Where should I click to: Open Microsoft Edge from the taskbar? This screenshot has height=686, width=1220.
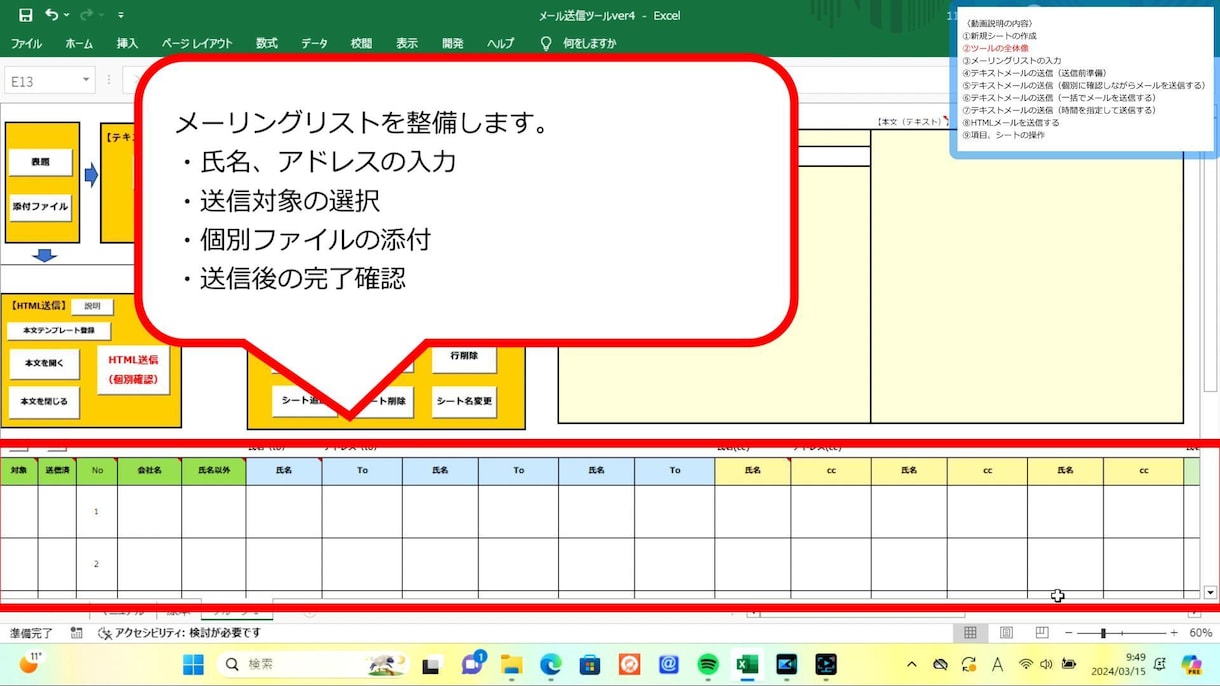(x=551, y=665)
